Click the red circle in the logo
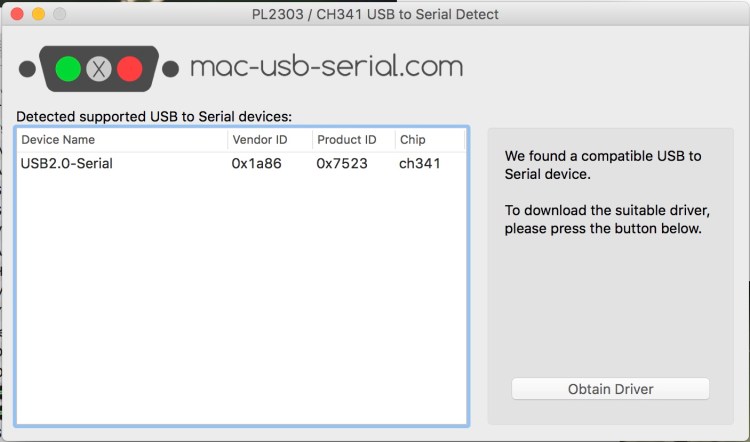The width and height of the screenshot is (750, 442). point(129,69)
